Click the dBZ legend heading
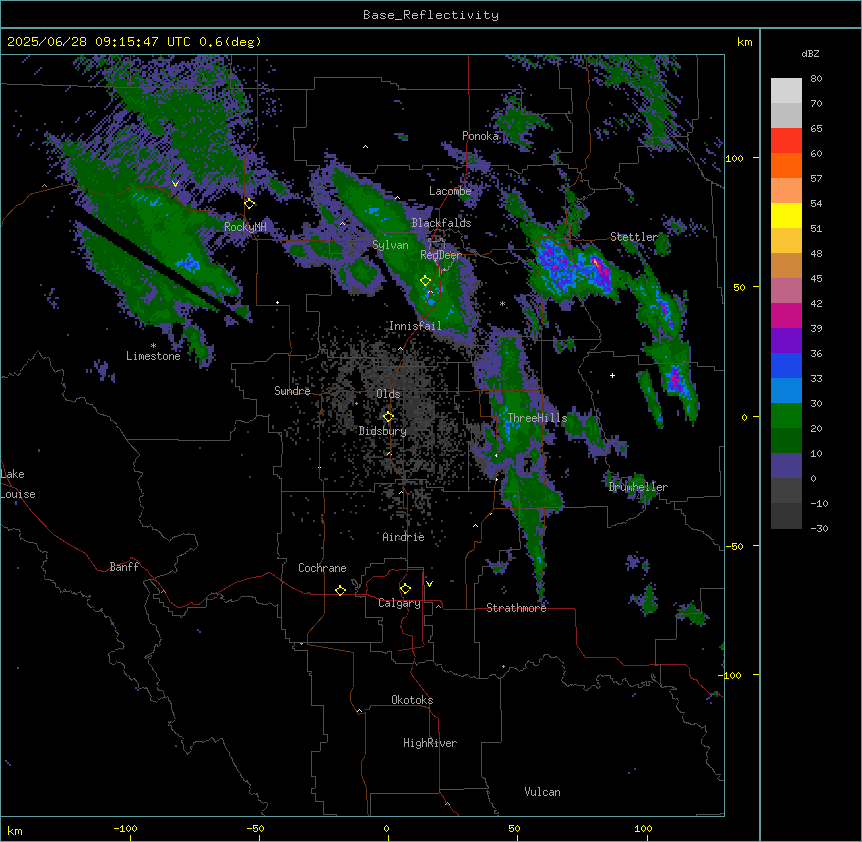The height and width of the screenshot is (842, 862). (810, 53)
